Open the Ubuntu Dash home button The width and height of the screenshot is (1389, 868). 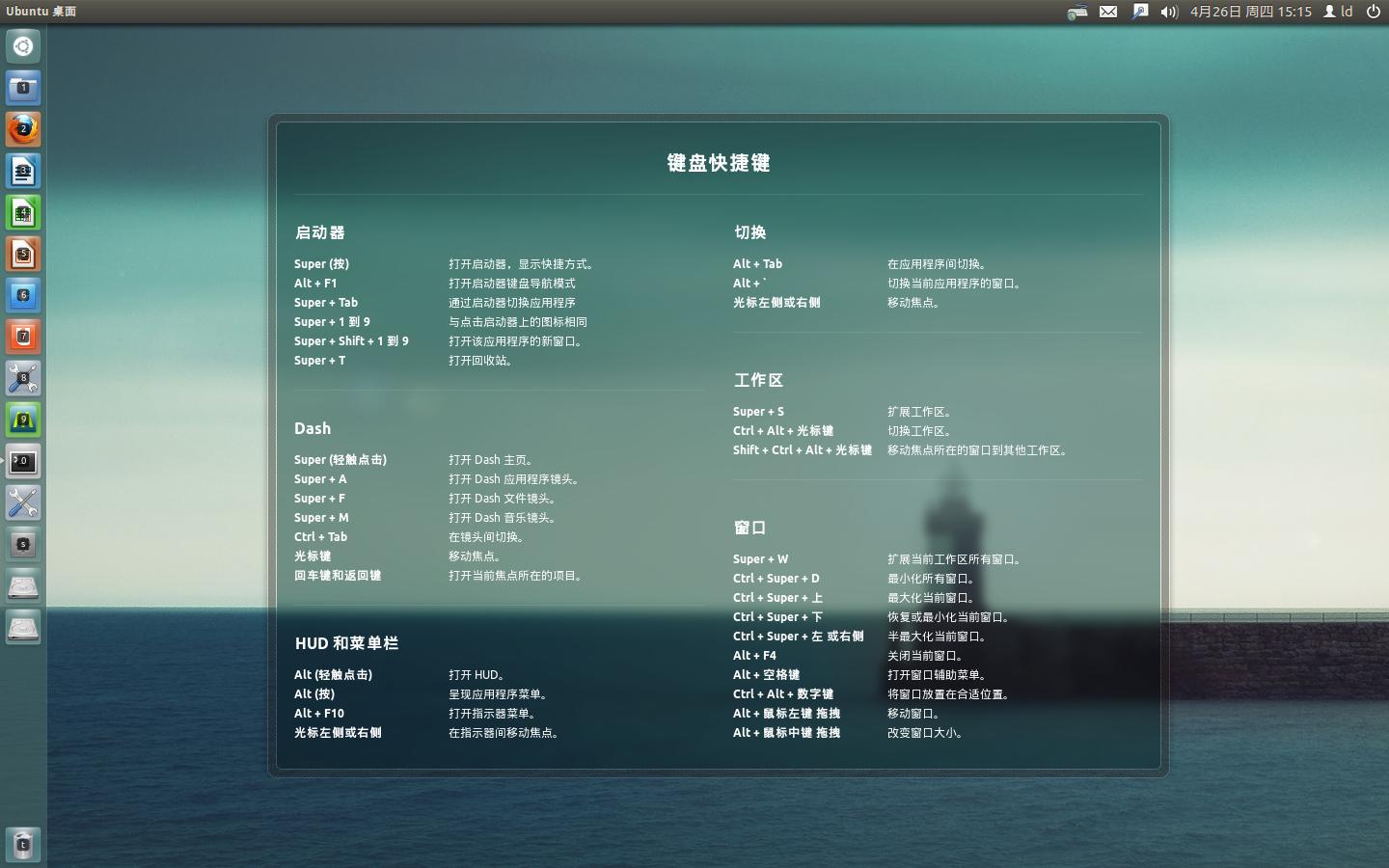(x=23, y=46)
